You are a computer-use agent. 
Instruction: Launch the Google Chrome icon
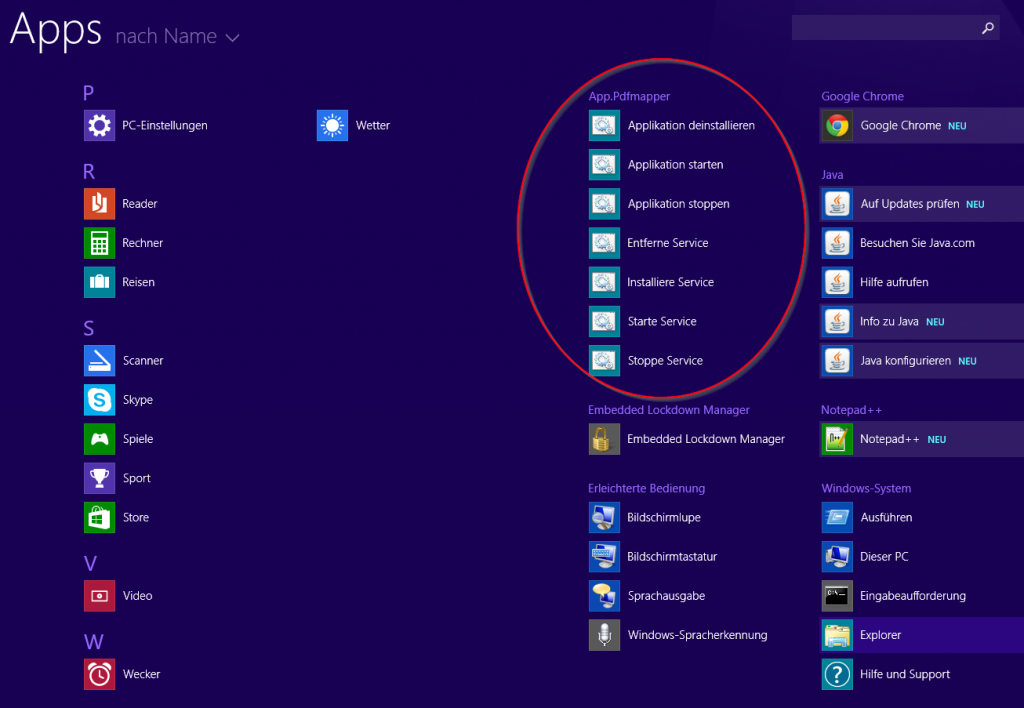(837, 125)
